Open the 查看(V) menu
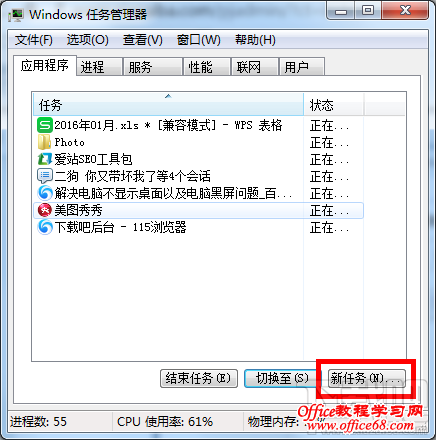The image size is (436, 440). (143, 40)
